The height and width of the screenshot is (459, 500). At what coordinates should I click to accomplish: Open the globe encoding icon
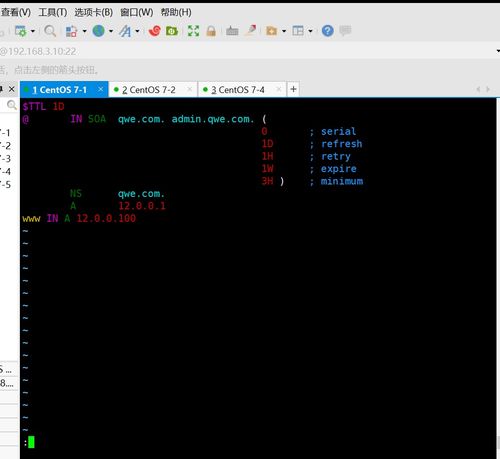[98, 31]
